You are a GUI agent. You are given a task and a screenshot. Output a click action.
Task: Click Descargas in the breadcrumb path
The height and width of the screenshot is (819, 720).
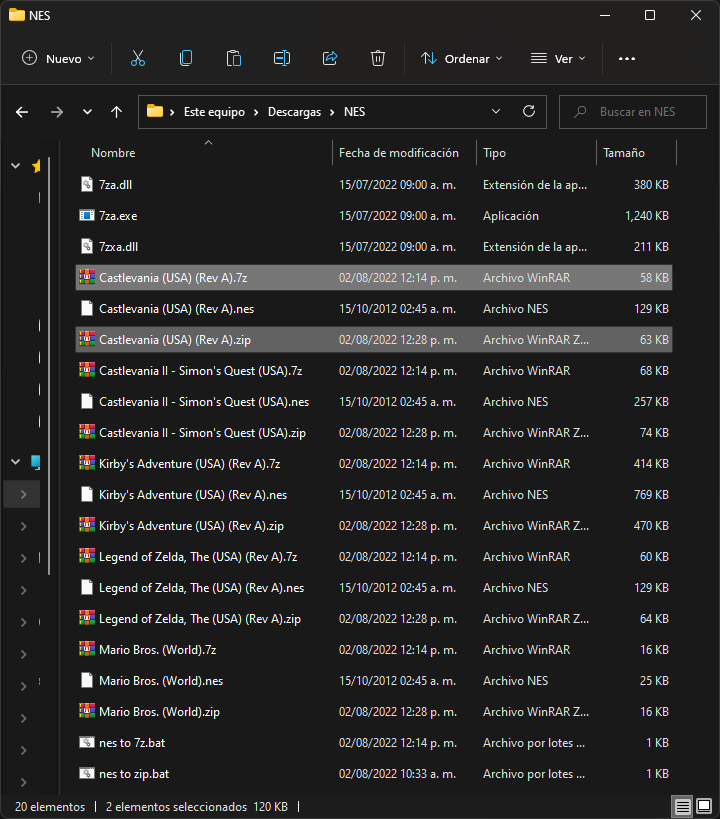click(x=295, y=112)
